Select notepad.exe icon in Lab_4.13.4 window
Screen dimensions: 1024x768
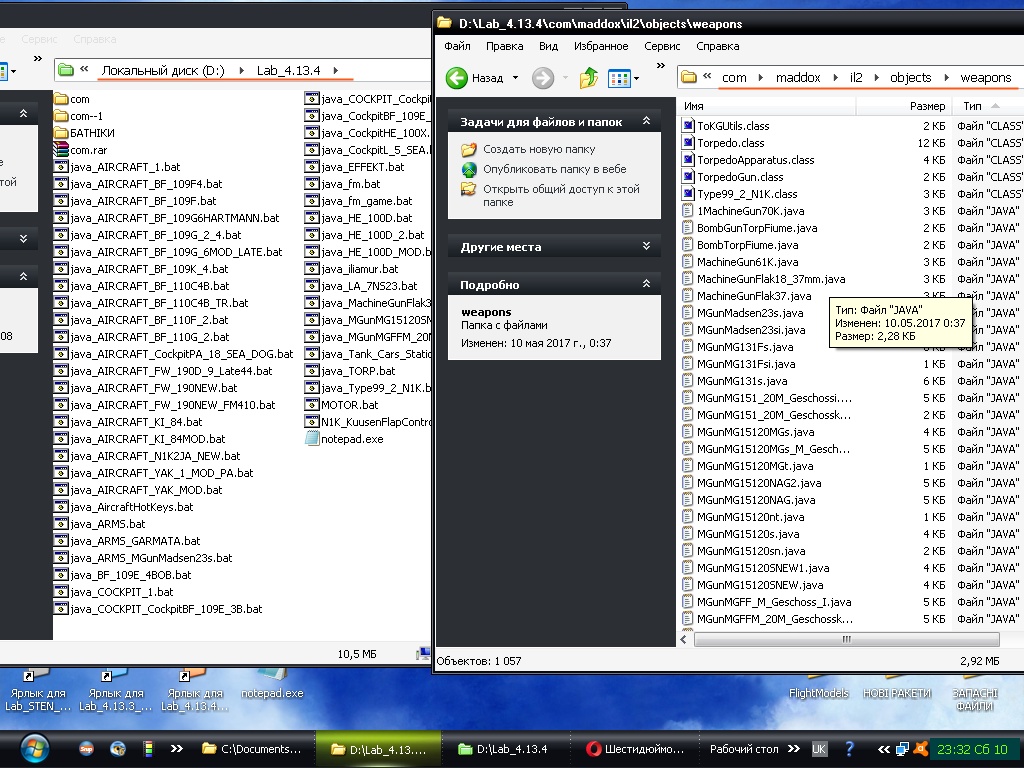(312, 439)
